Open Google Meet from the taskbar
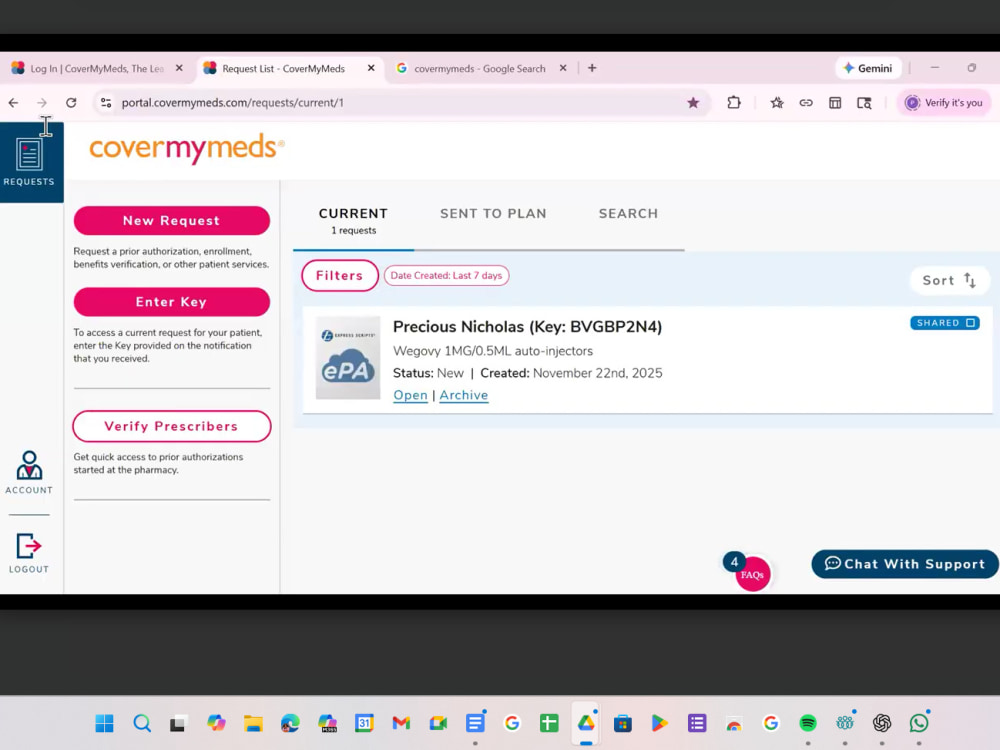Viewport: 1000px width, 750px height. coord(438,723)
